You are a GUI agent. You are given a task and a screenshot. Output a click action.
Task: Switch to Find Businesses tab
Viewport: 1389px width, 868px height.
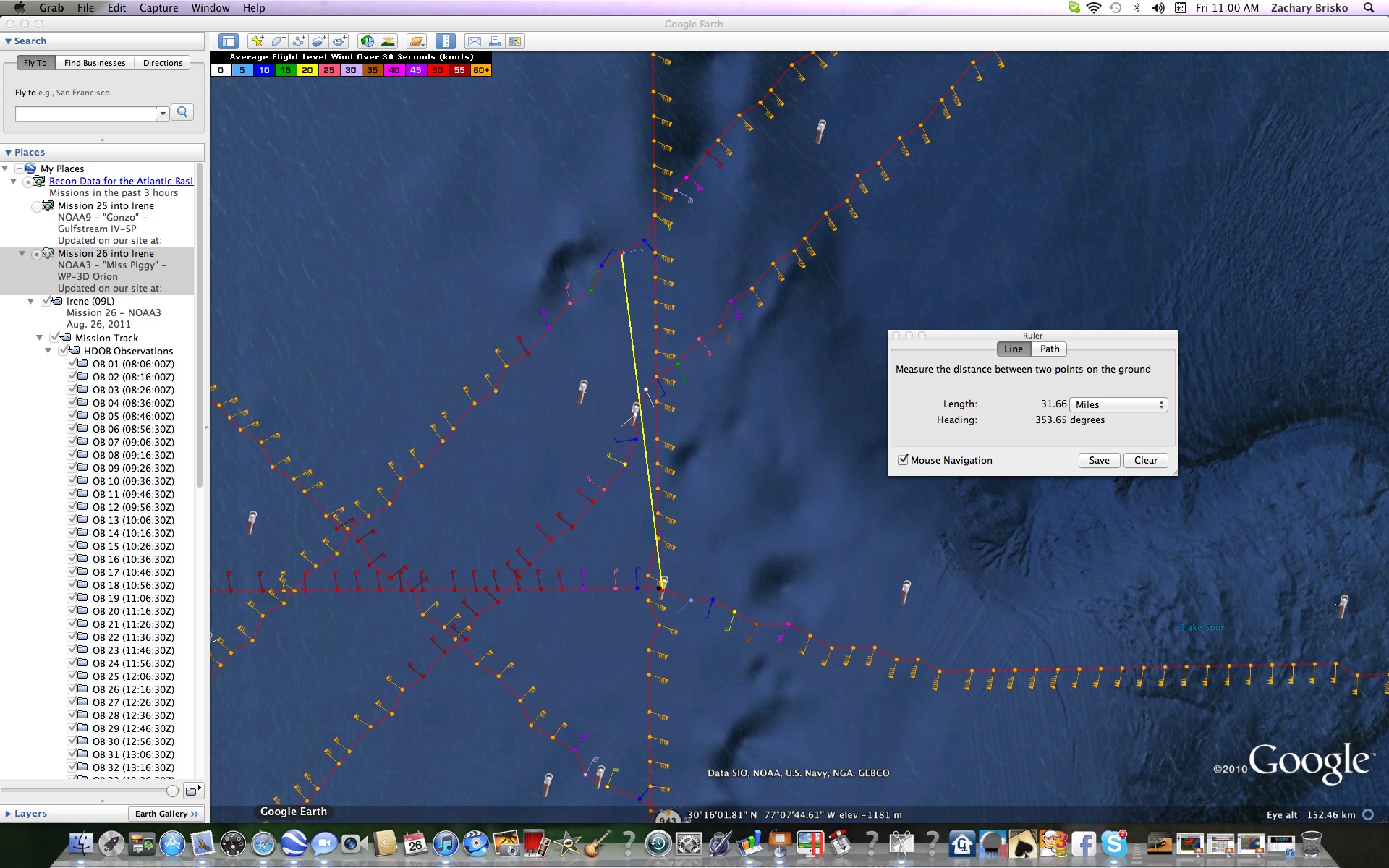[x=95, y=63]
